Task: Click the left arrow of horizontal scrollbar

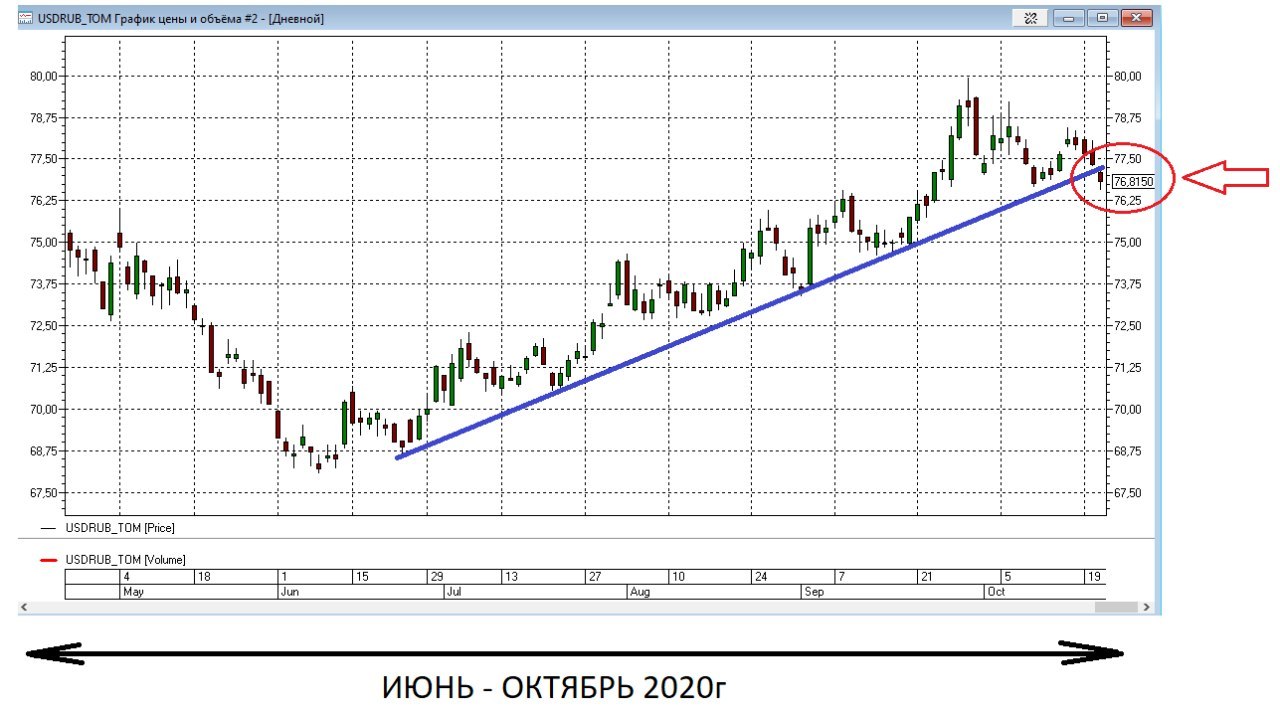Action: click(24, 607)
